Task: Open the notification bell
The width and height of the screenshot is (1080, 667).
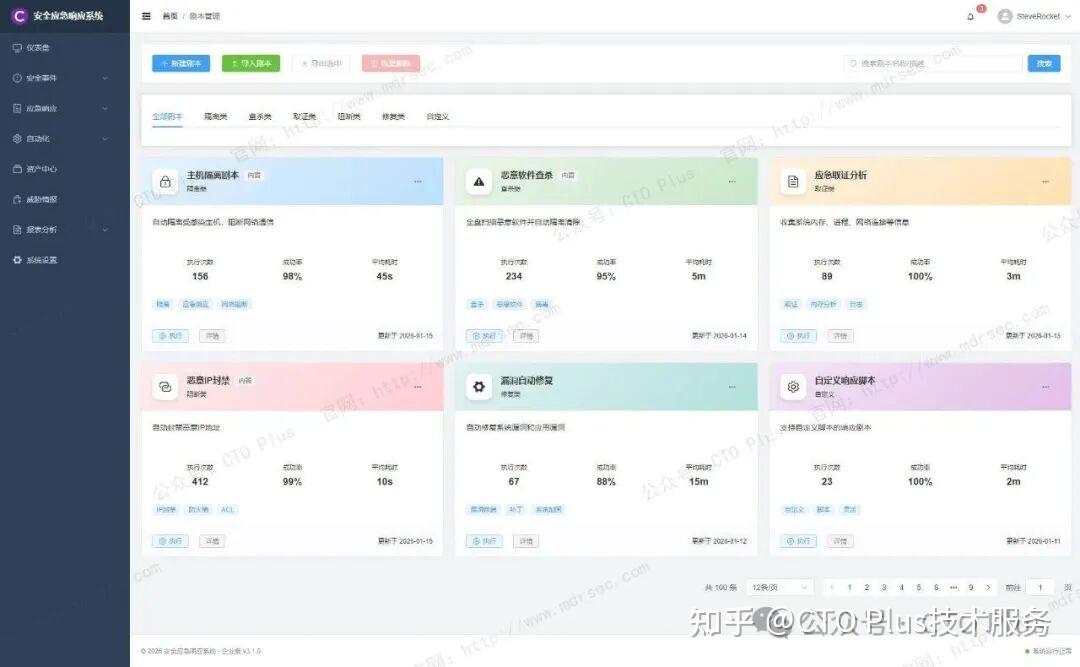Action: (x=970, y=17)
